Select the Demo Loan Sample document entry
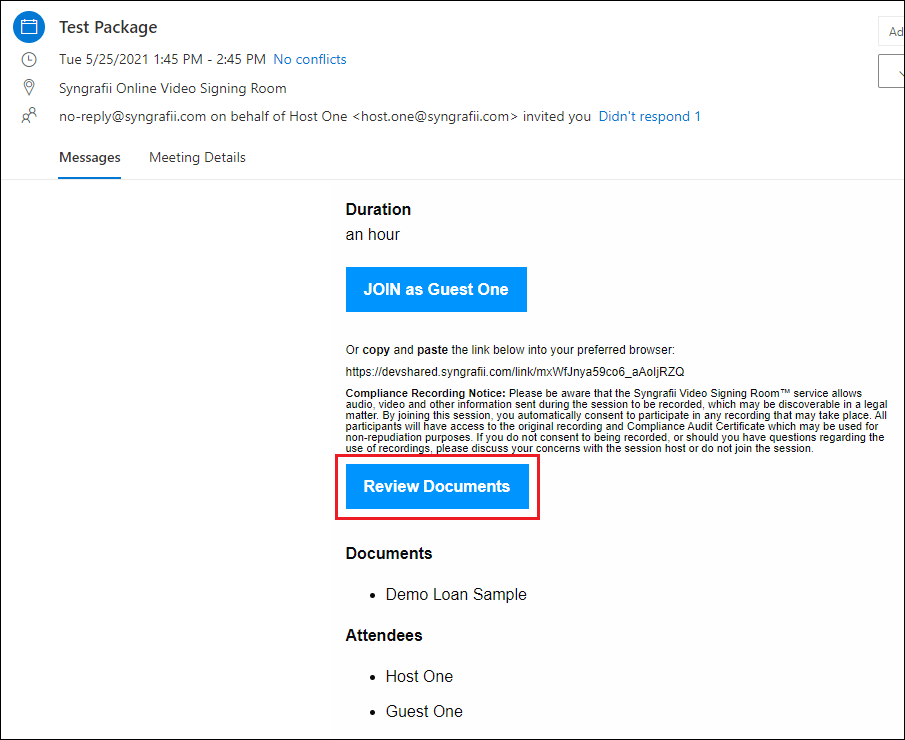Screen dimensions: 905x740 click(x=455, y=594)
